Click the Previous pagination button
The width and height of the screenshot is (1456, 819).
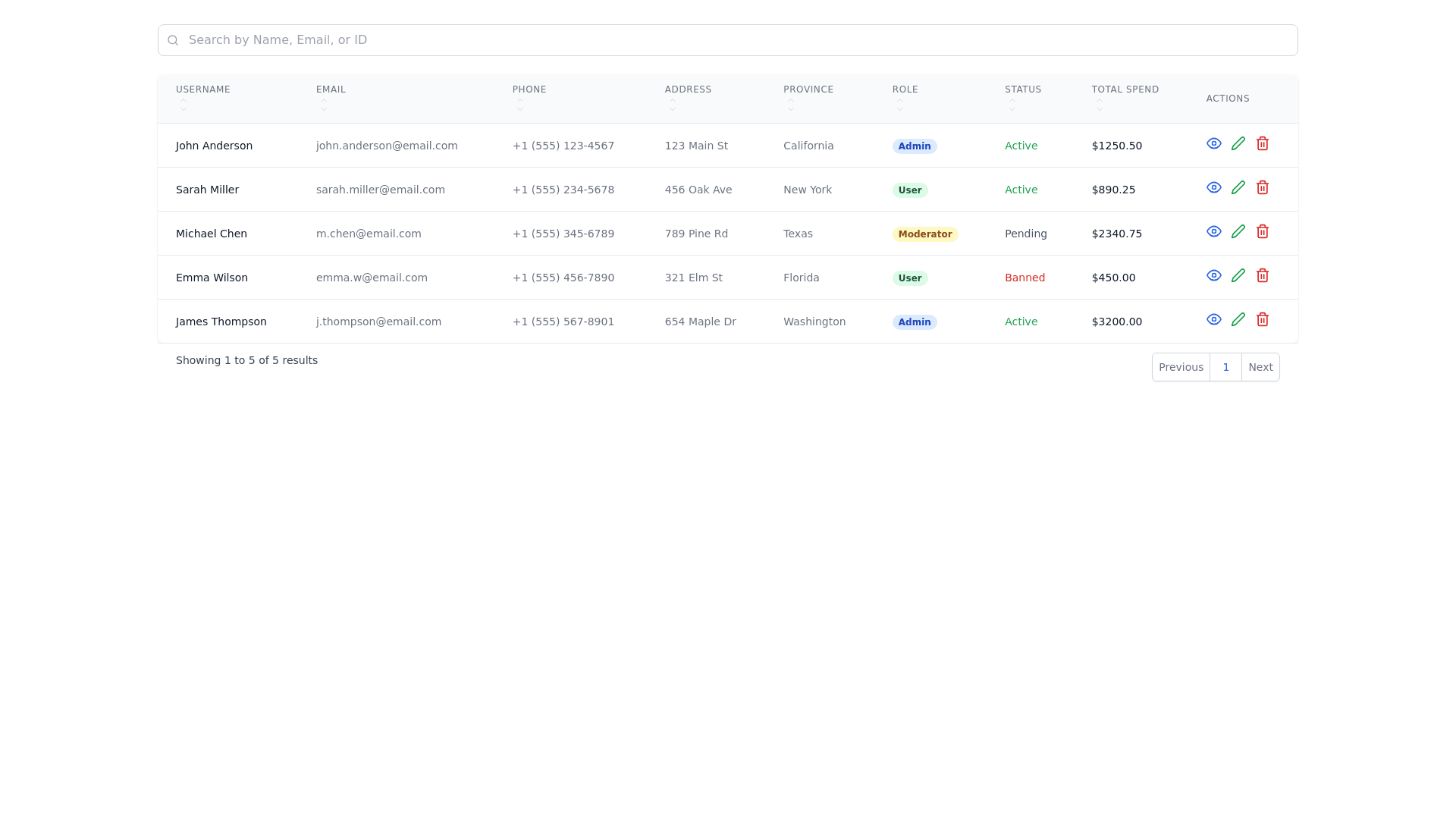click(1181, 367)
